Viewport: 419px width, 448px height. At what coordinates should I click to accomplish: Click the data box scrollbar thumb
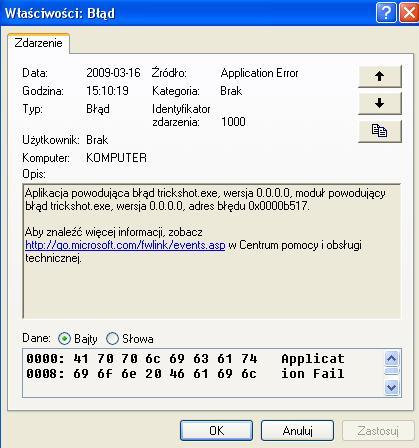[x=391, y=371]
